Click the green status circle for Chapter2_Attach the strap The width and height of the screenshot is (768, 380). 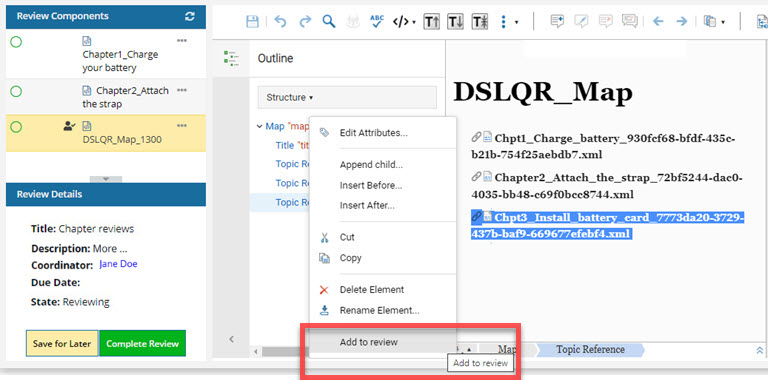(x=16, y=91)
